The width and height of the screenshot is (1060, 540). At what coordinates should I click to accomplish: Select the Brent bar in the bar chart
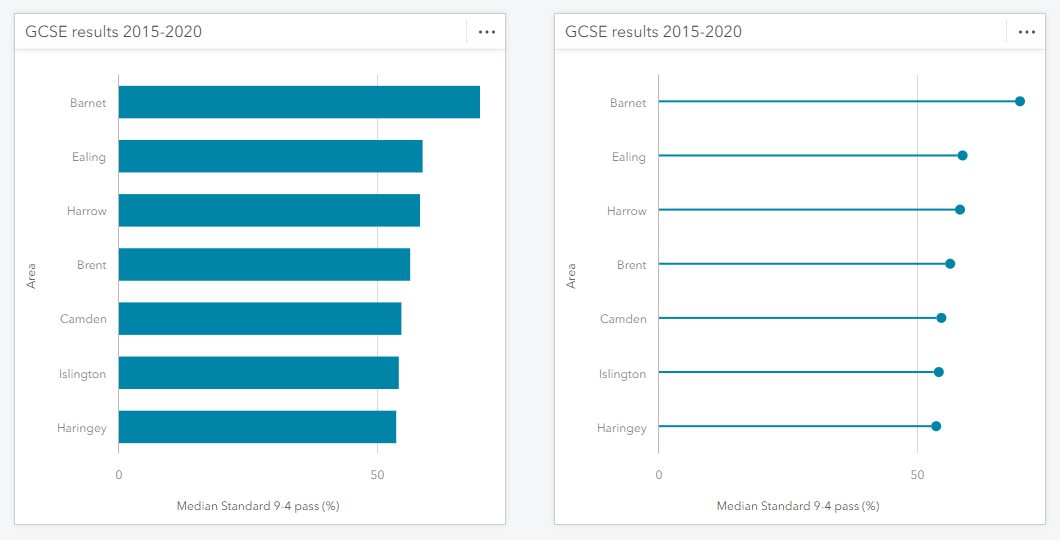264,264
